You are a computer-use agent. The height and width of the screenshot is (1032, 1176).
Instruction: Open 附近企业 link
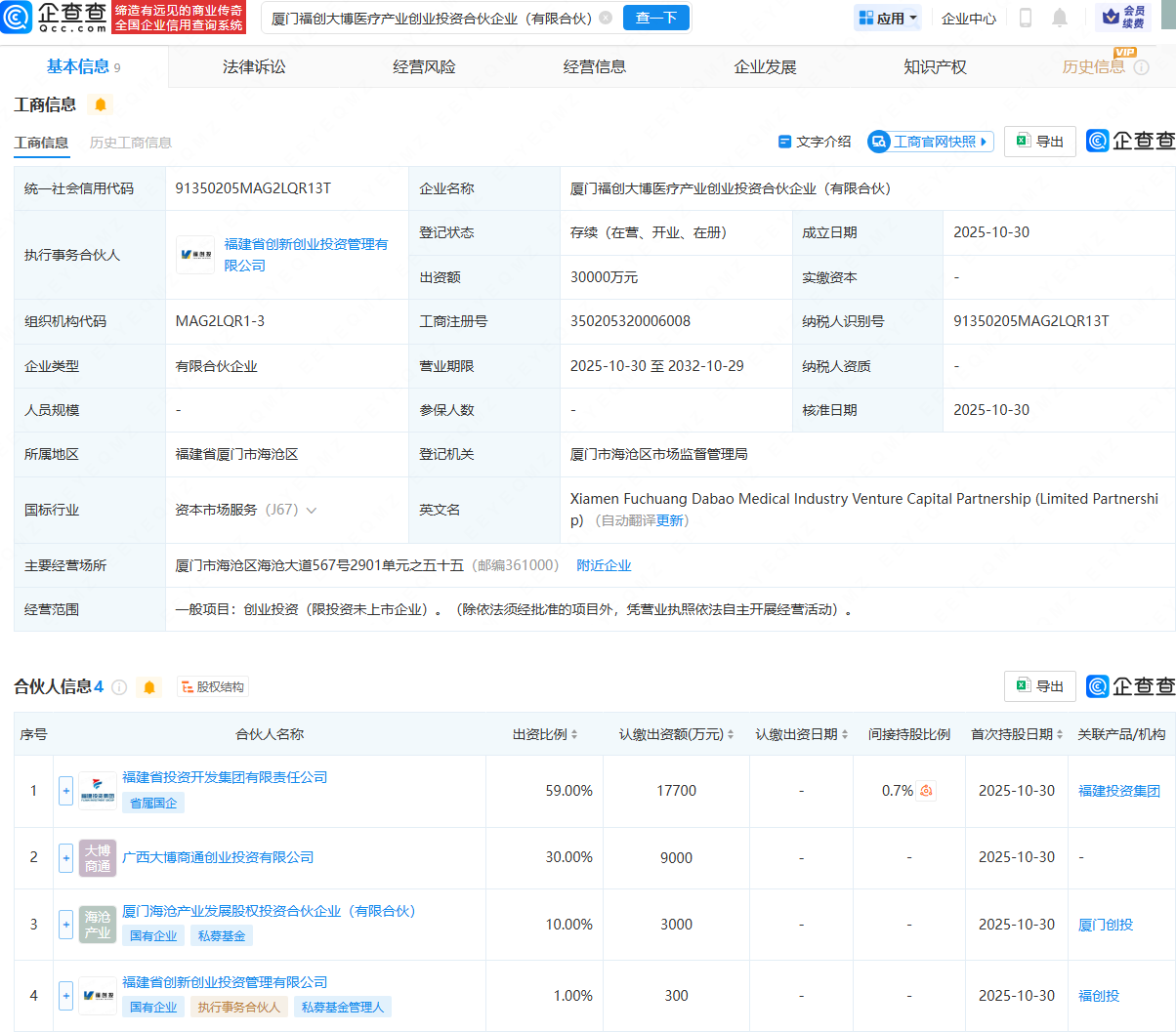[x=604, y=565]
